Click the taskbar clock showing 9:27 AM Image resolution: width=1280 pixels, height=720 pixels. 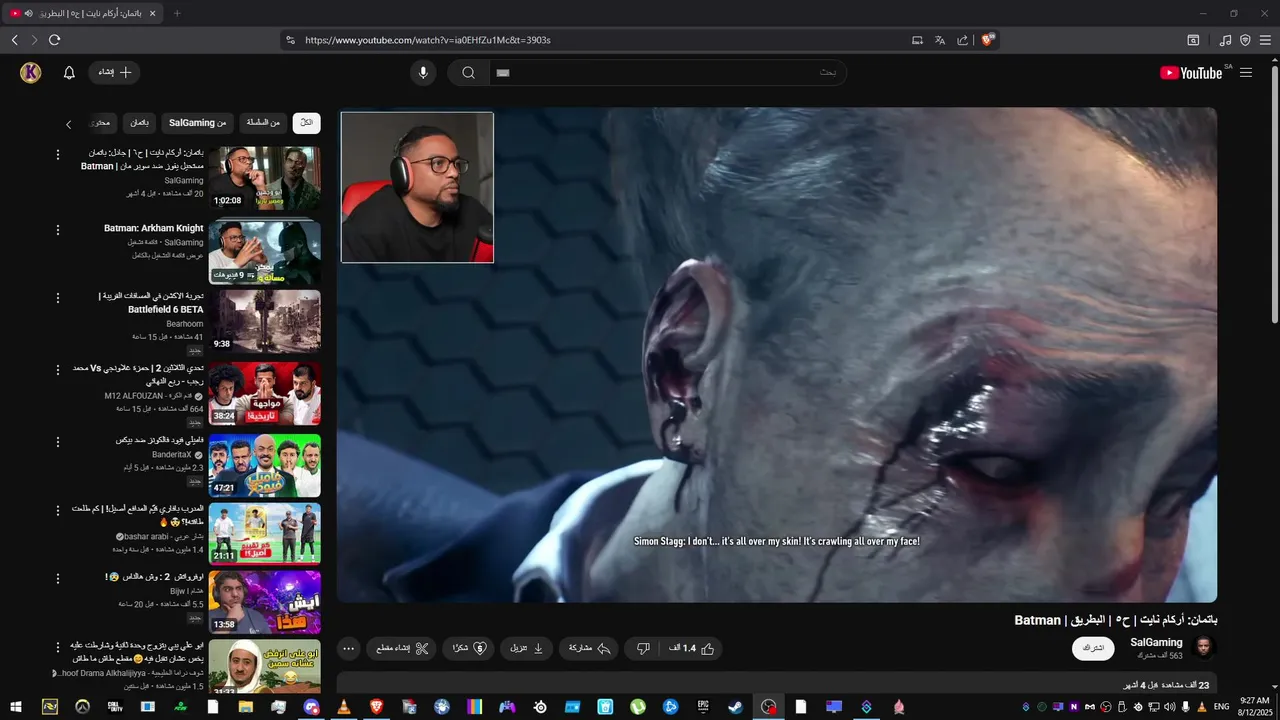tap(1254, 706)
